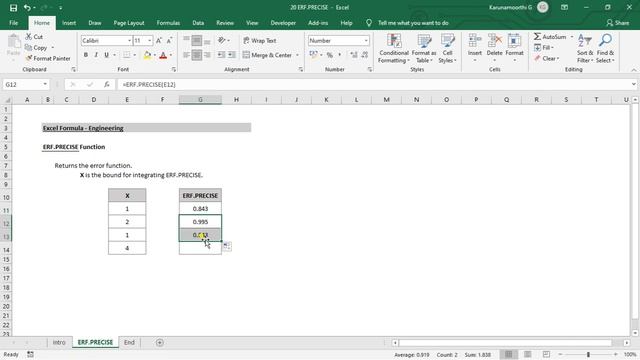This screenshot has width=640, height=360.
Task: Switch to Page Layout view in status bar
Action: coord(528,355)
